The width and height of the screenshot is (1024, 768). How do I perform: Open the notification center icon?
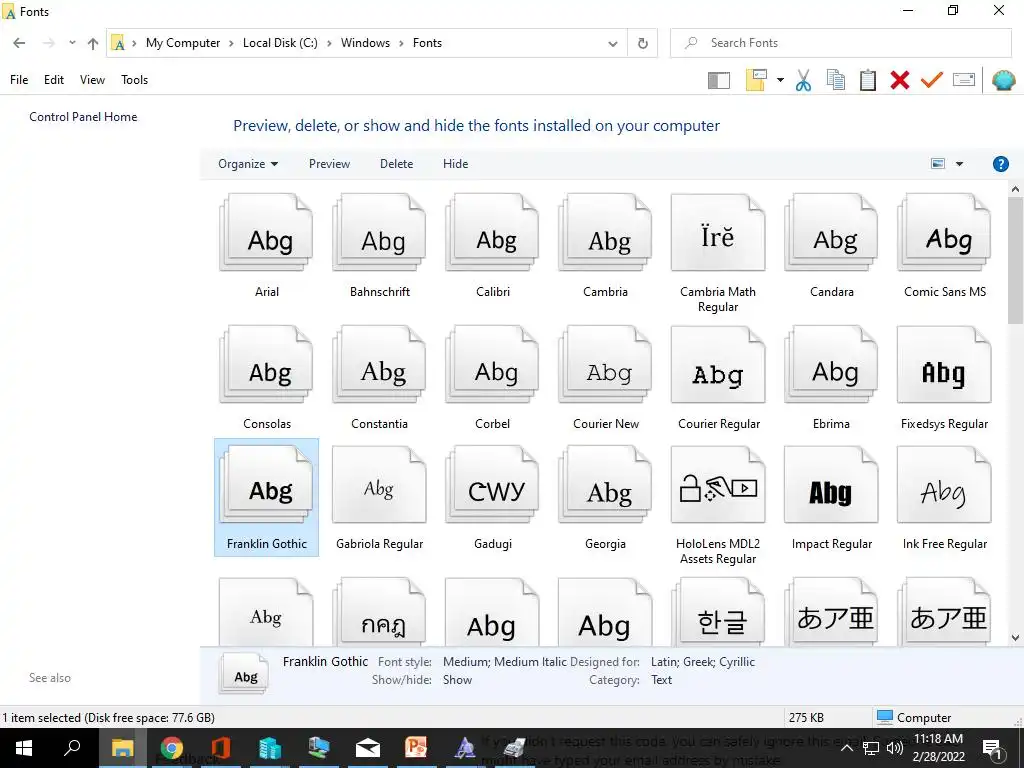[x=993, y=748]
